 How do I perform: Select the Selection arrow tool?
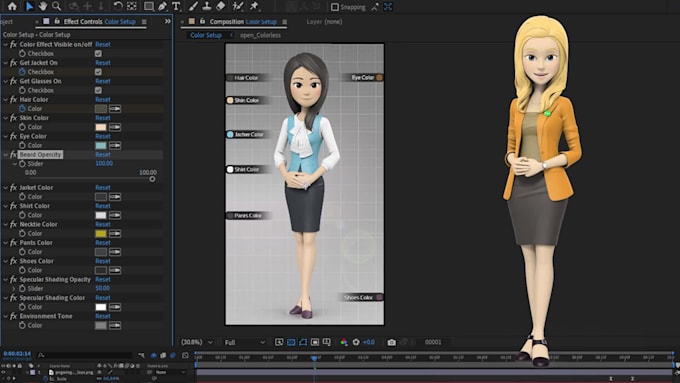(x=29, y=6)
